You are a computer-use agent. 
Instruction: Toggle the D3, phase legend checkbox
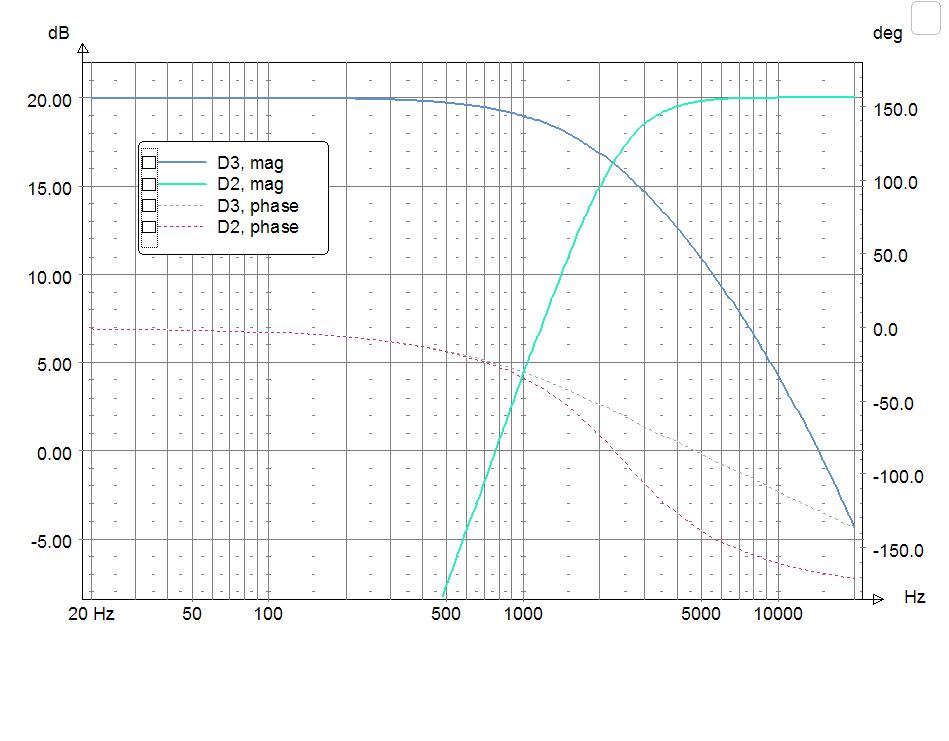pyautogui.click(x=149, y=205)
